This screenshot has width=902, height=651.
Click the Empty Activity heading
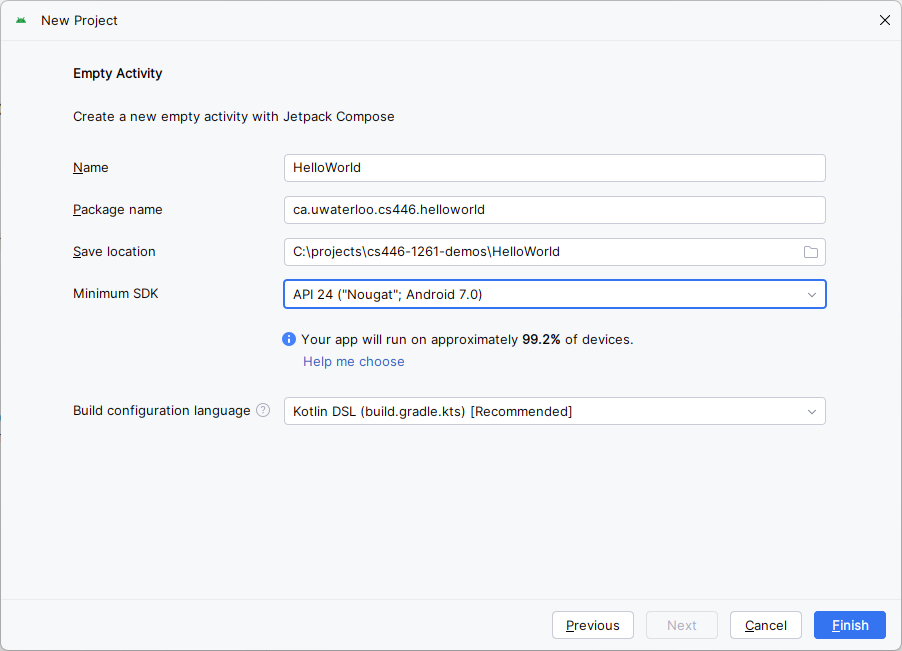[x=118, y=73]
